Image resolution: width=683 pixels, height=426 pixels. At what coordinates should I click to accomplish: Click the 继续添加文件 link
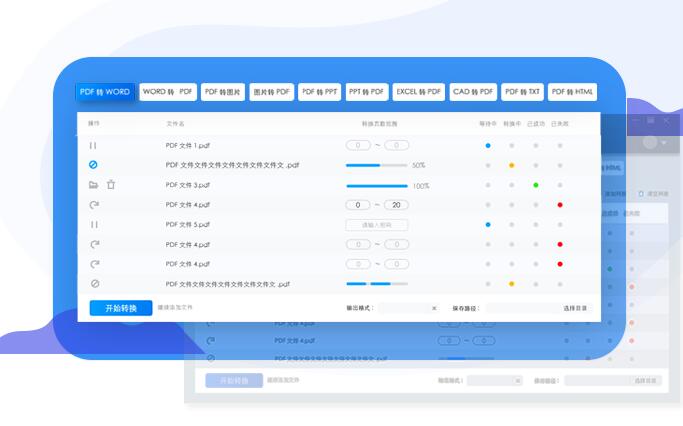[175, 308]
